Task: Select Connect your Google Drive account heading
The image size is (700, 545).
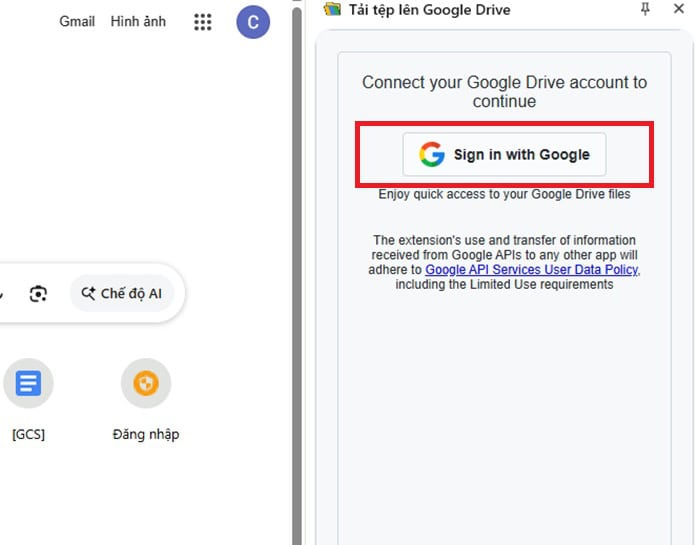Action: click(504, 92)
